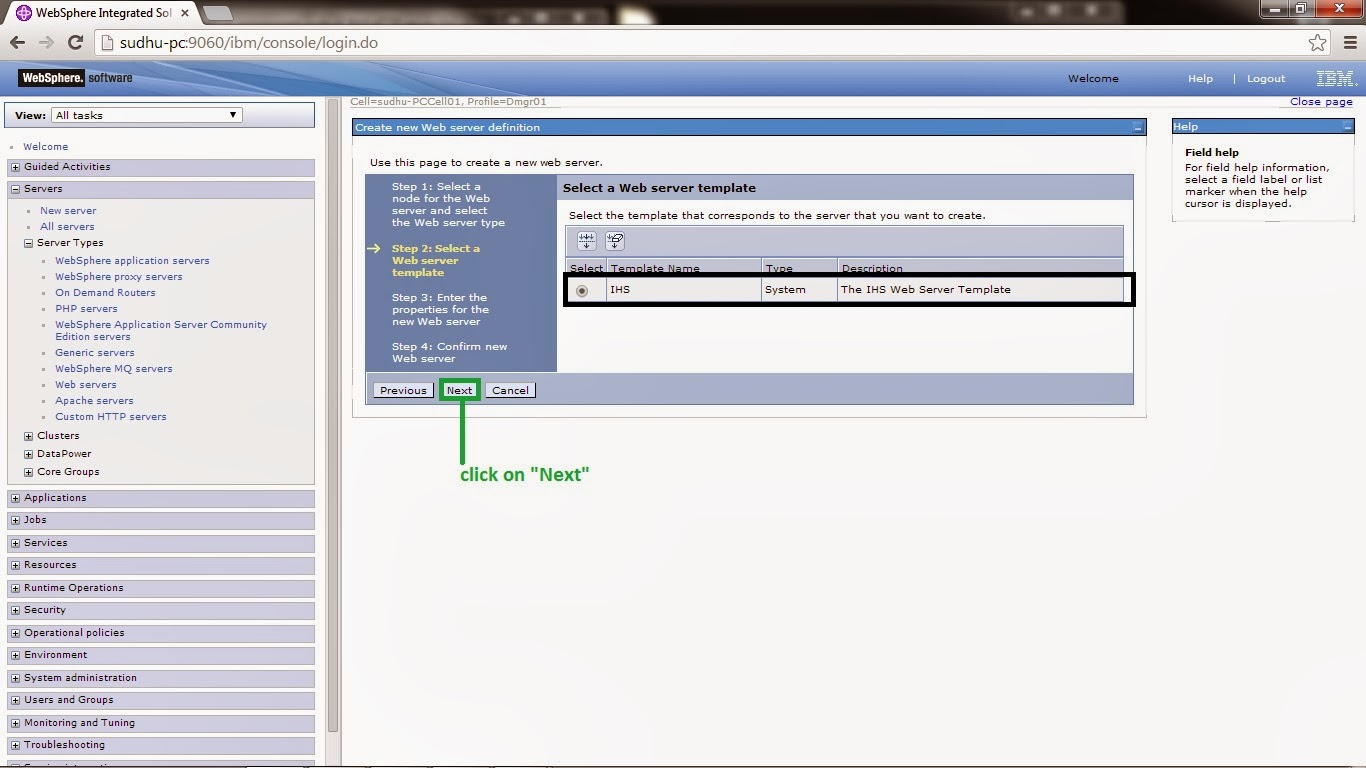The width and height of the screenshot is (1366, 768).
Task: Expand the Operational policies section
Action: [x=16, y=633]
